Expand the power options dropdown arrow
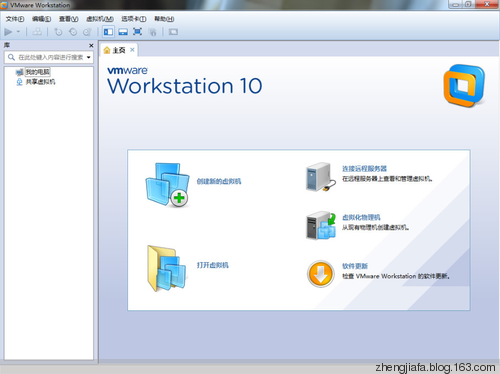 point(18,32)
